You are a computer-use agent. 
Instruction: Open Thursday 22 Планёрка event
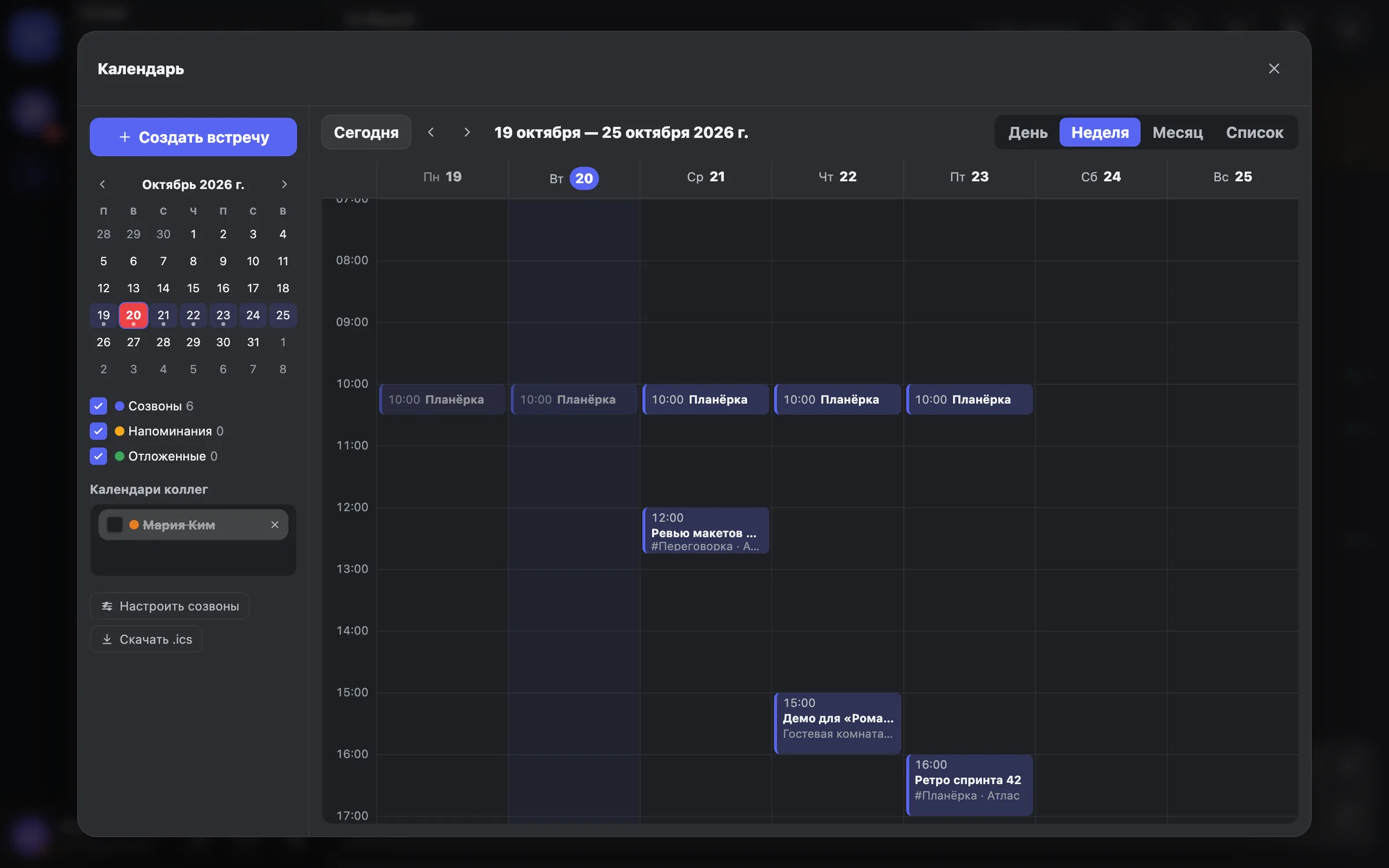(837, 399)
